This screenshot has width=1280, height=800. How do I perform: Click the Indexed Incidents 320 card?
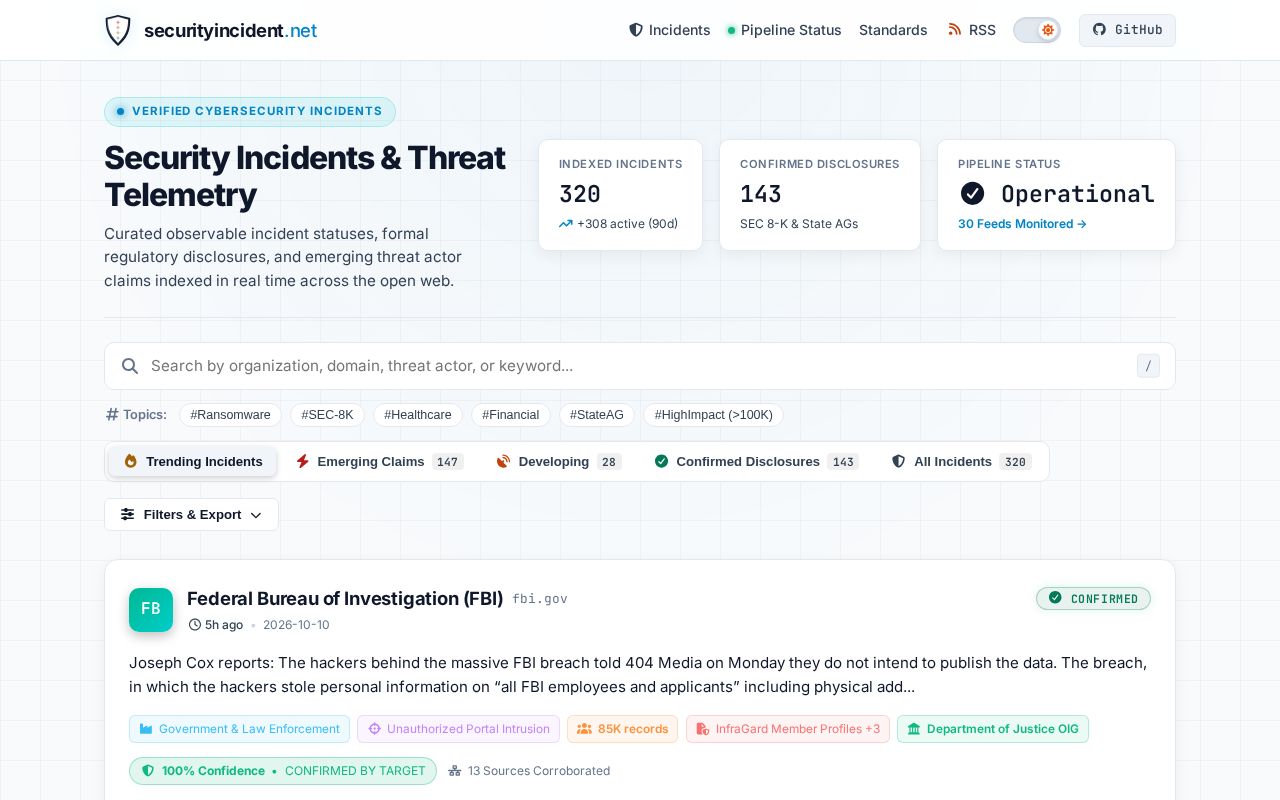tap(620, 194)
